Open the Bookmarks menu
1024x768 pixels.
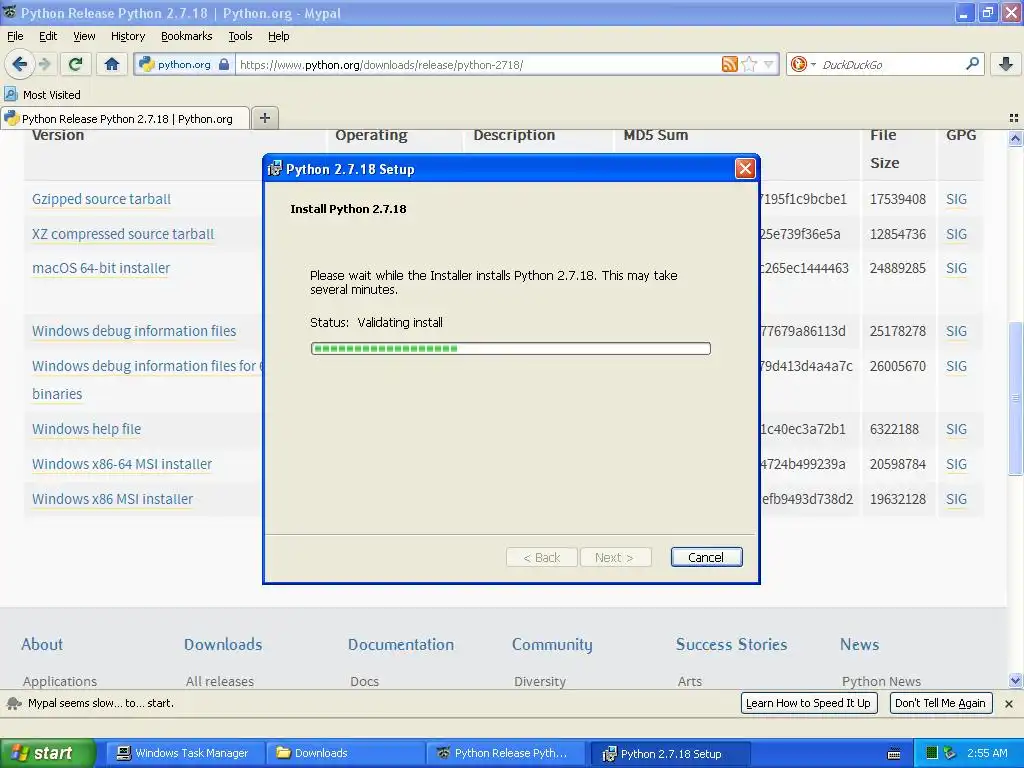186,37
